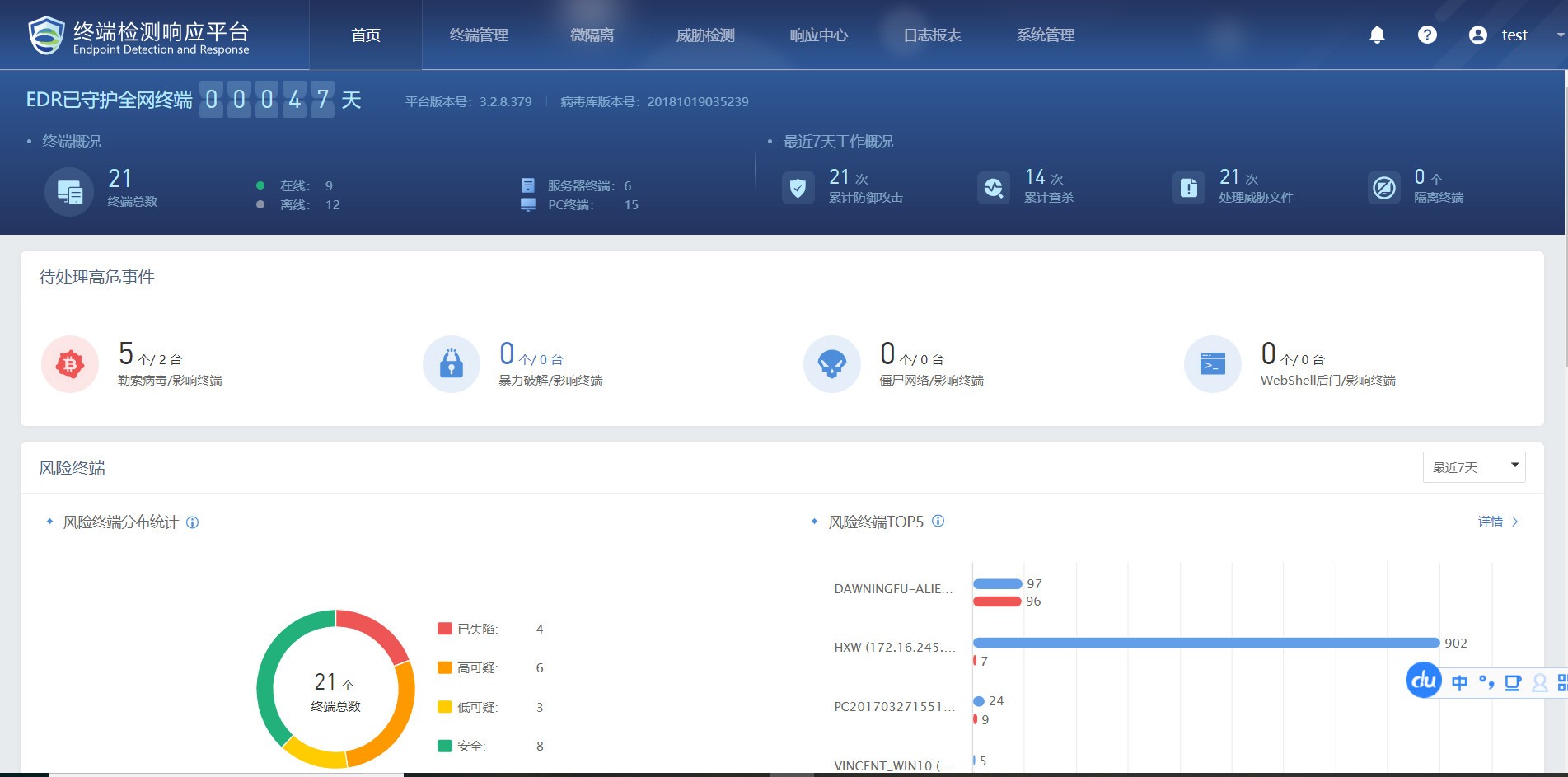Click the 病毒库版本号 text
This screenshot has width=1568, height=777.
[x=654, y=101]
